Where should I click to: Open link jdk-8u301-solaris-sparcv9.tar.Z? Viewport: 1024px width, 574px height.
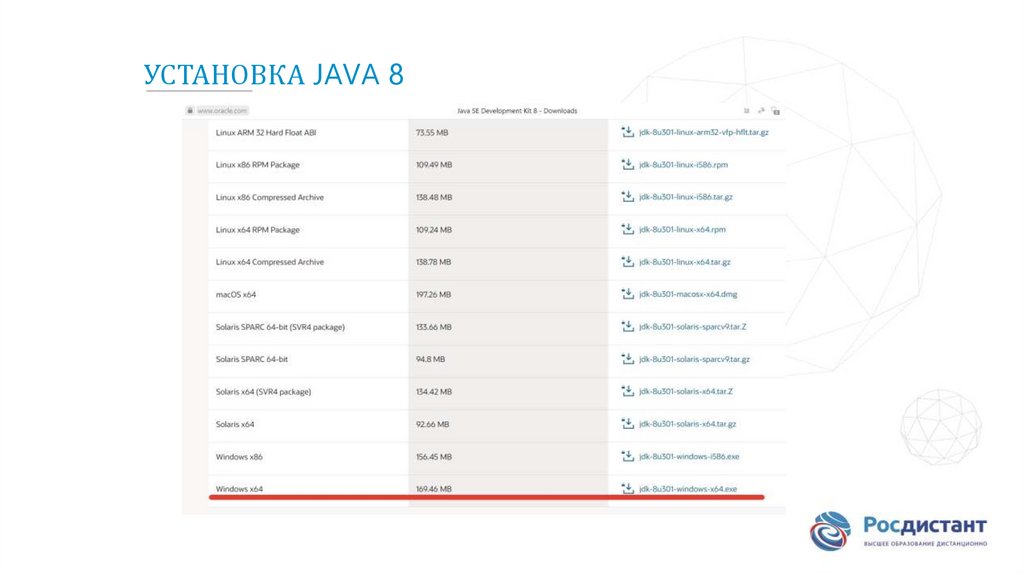[693, 327]
